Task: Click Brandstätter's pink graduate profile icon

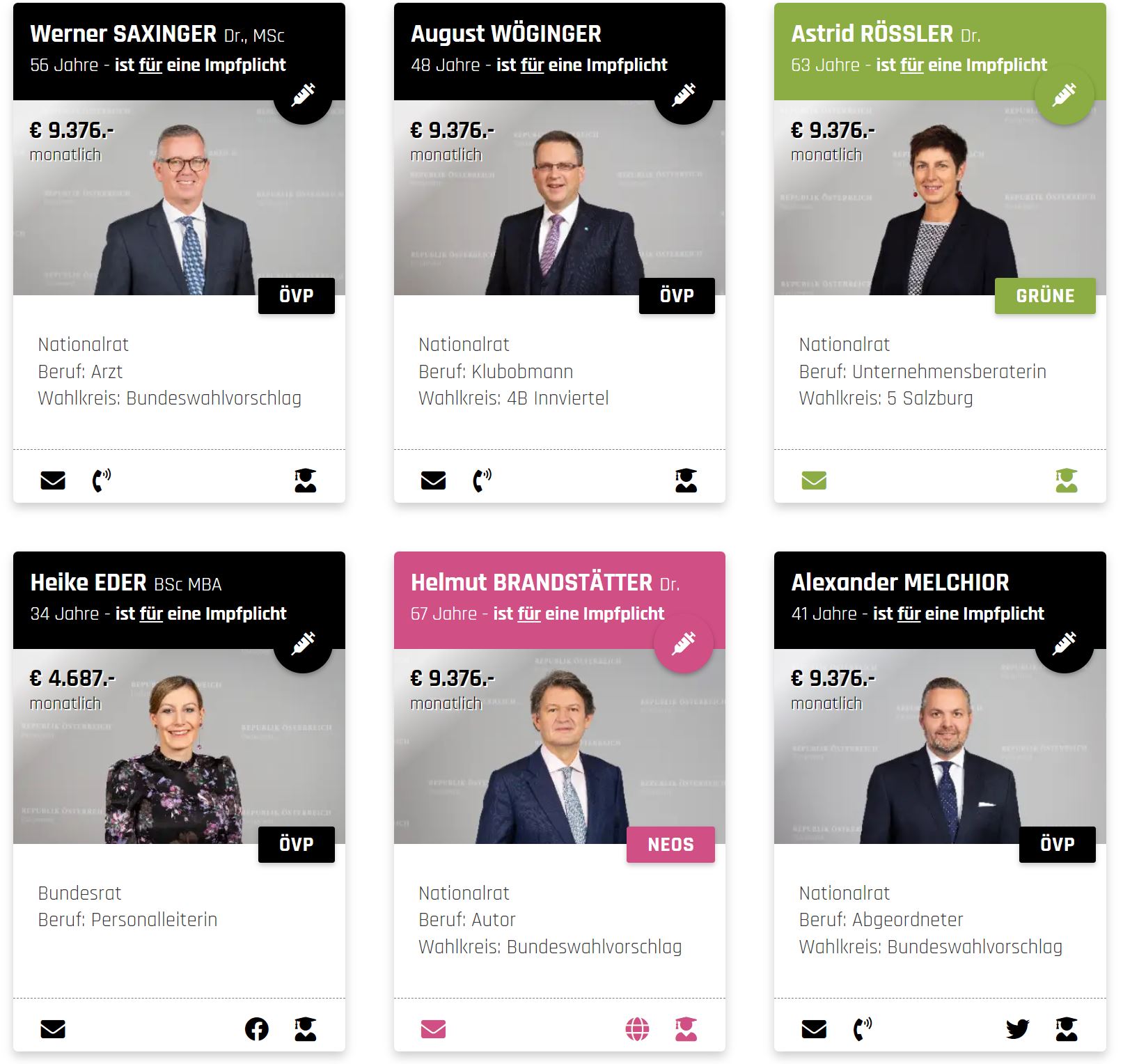Action: pos(686,1029)
